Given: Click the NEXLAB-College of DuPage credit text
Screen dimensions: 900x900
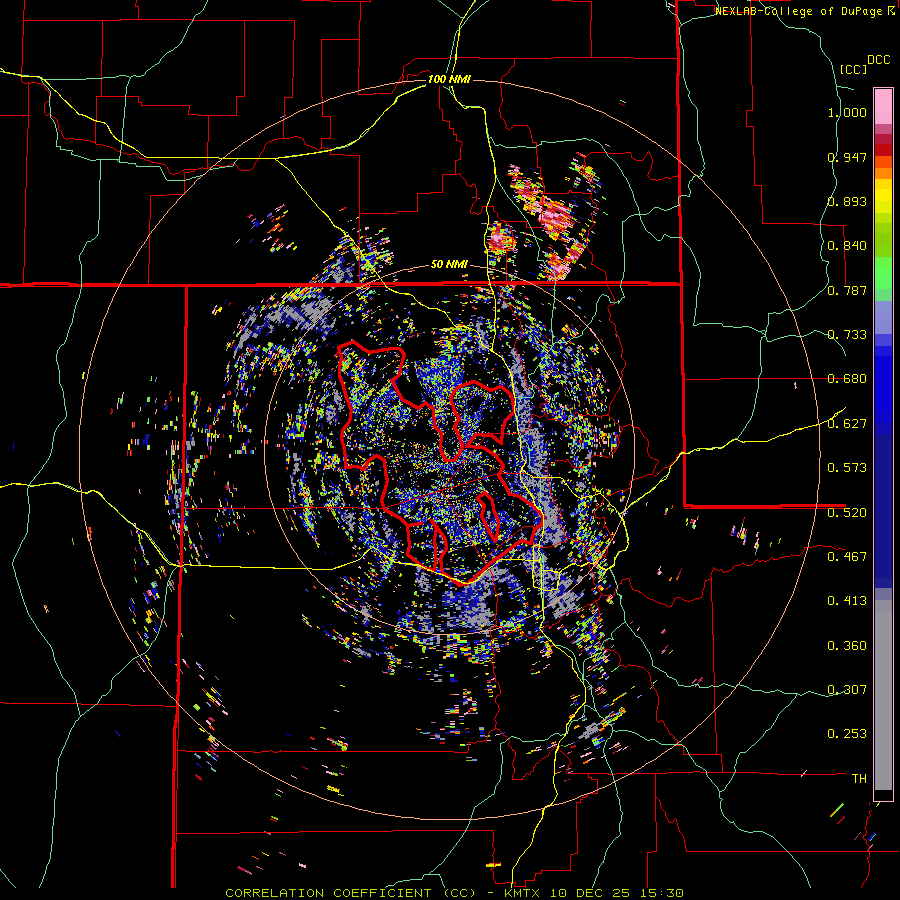Looking at the screenshot, I should point(801,11).
